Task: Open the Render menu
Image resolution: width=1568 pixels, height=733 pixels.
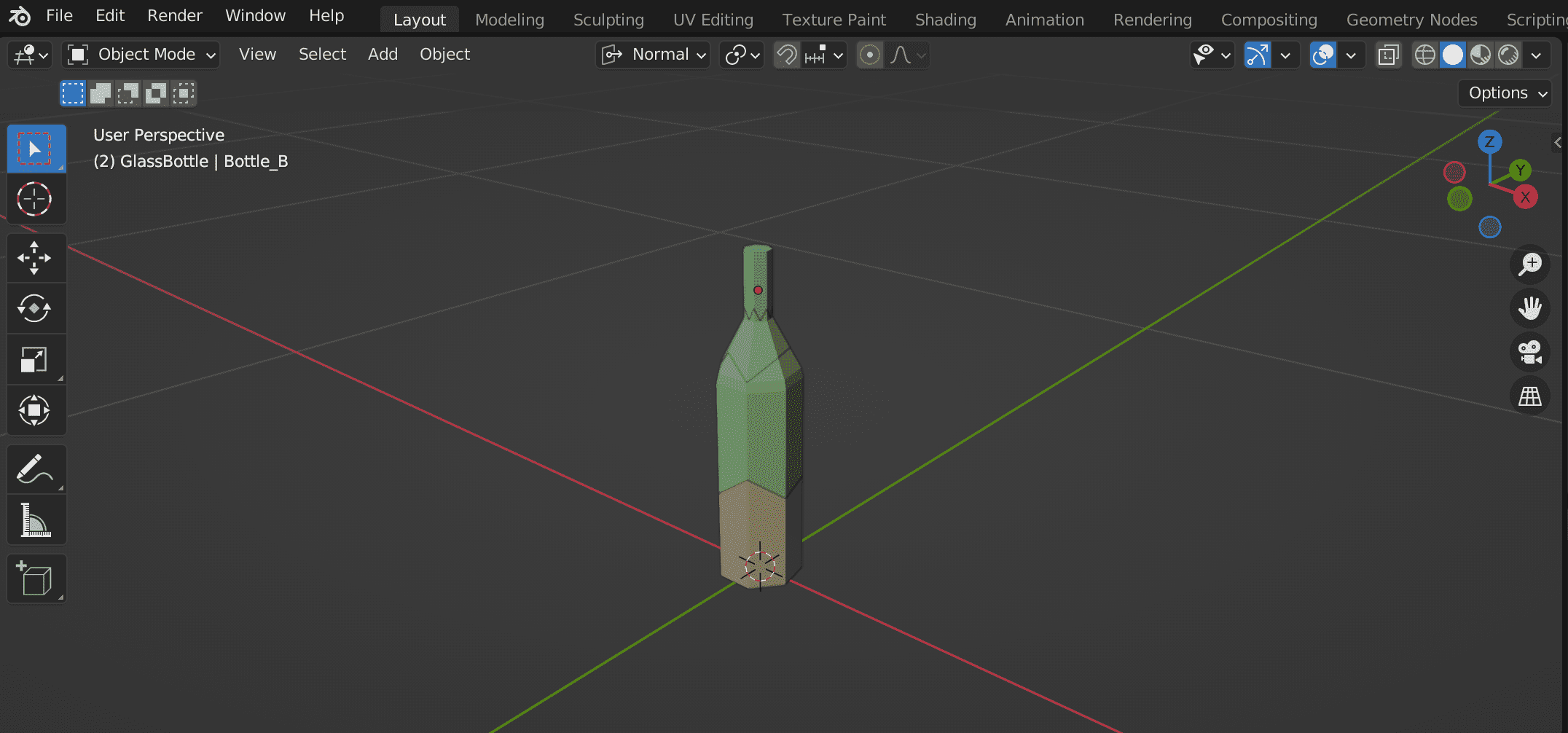Action: 175,16
